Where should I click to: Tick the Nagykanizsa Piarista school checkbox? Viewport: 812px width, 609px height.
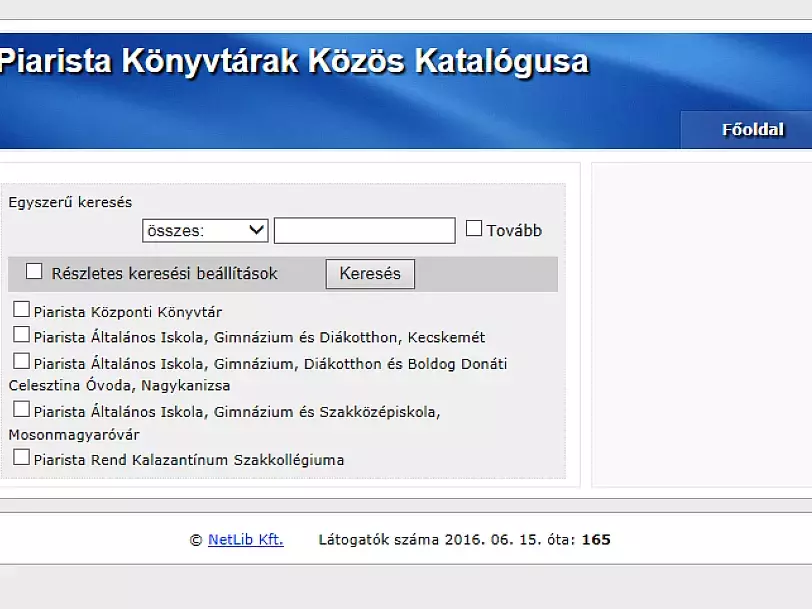pyautogui.click(x=21, y=361)
